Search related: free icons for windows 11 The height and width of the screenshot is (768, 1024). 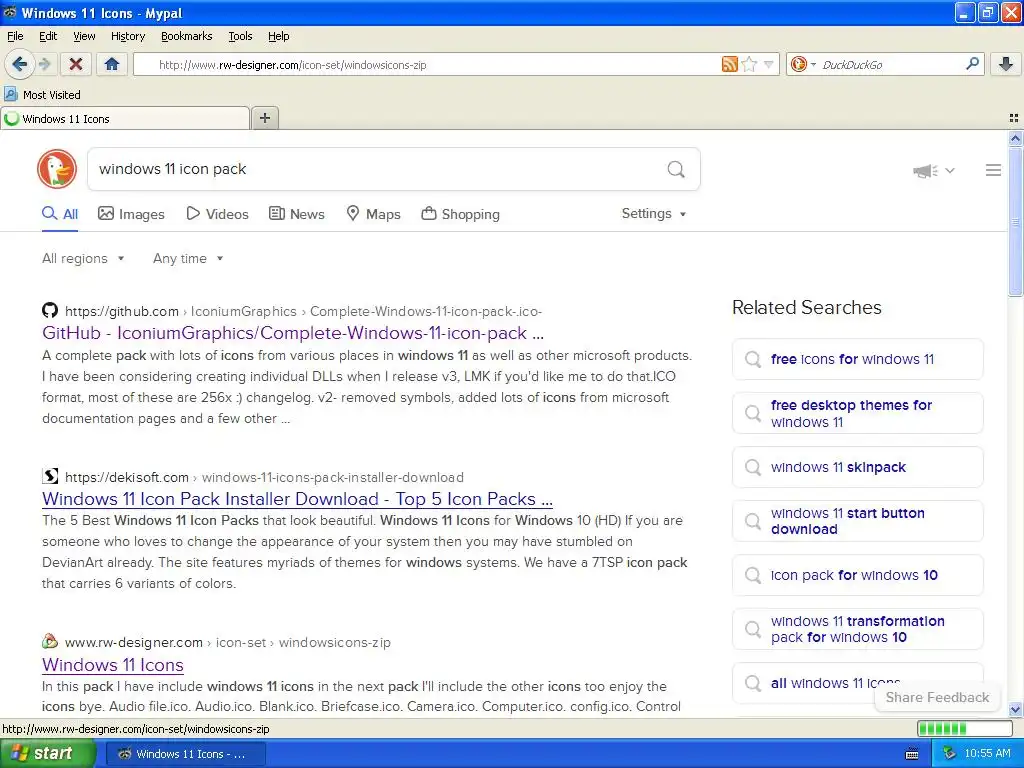pos(857,359)
